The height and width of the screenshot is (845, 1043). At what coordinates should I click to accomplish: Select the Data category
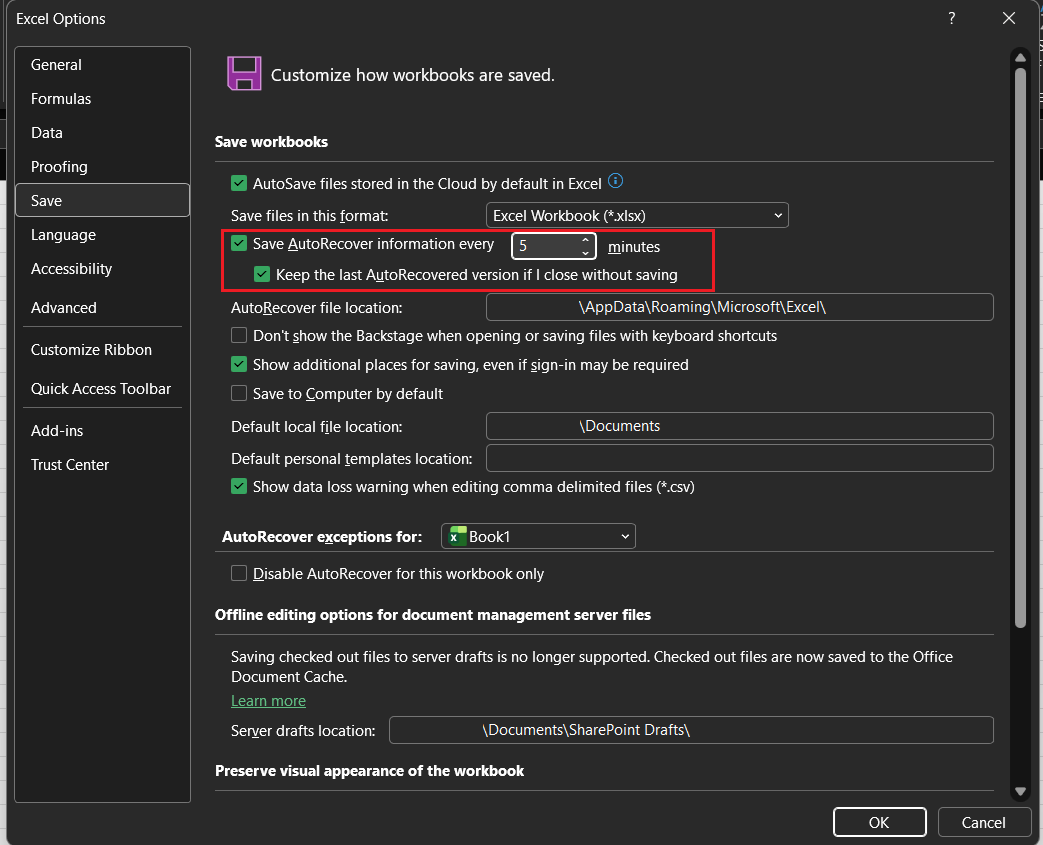pyautogui.click(x=102, y=132)
